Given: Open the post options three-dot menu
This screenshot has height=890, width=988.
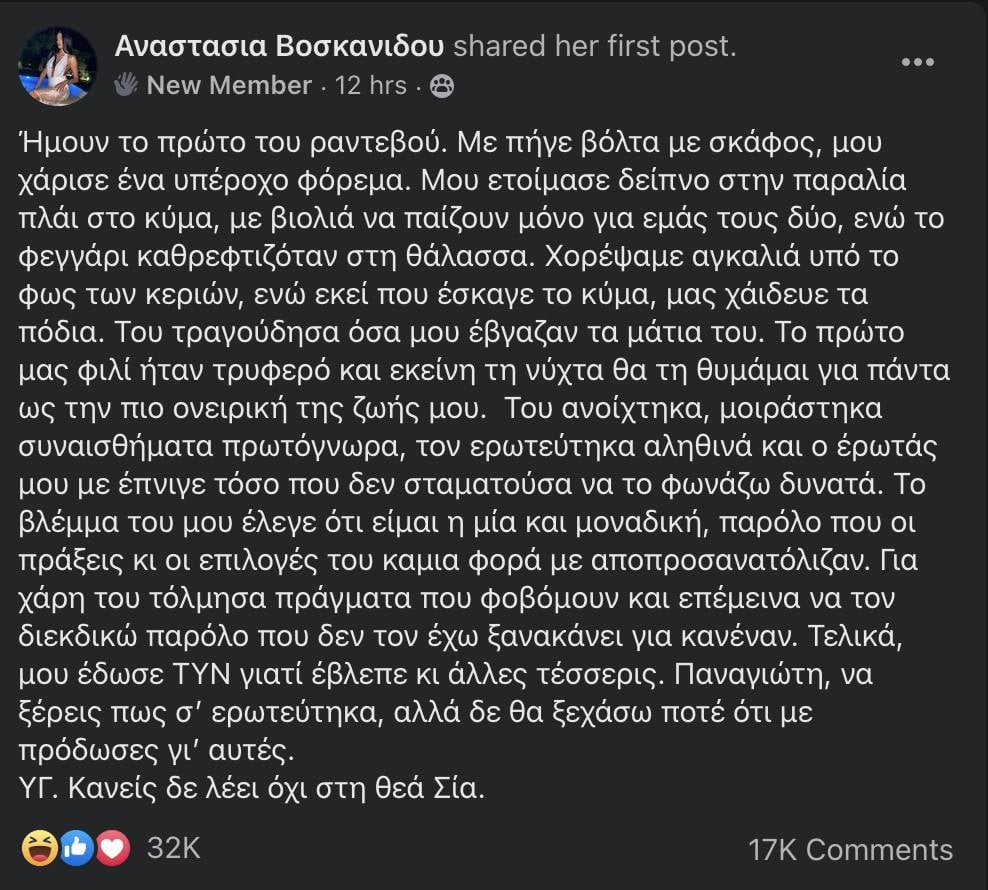Looking at the screenshot, I should click(917, 62).
